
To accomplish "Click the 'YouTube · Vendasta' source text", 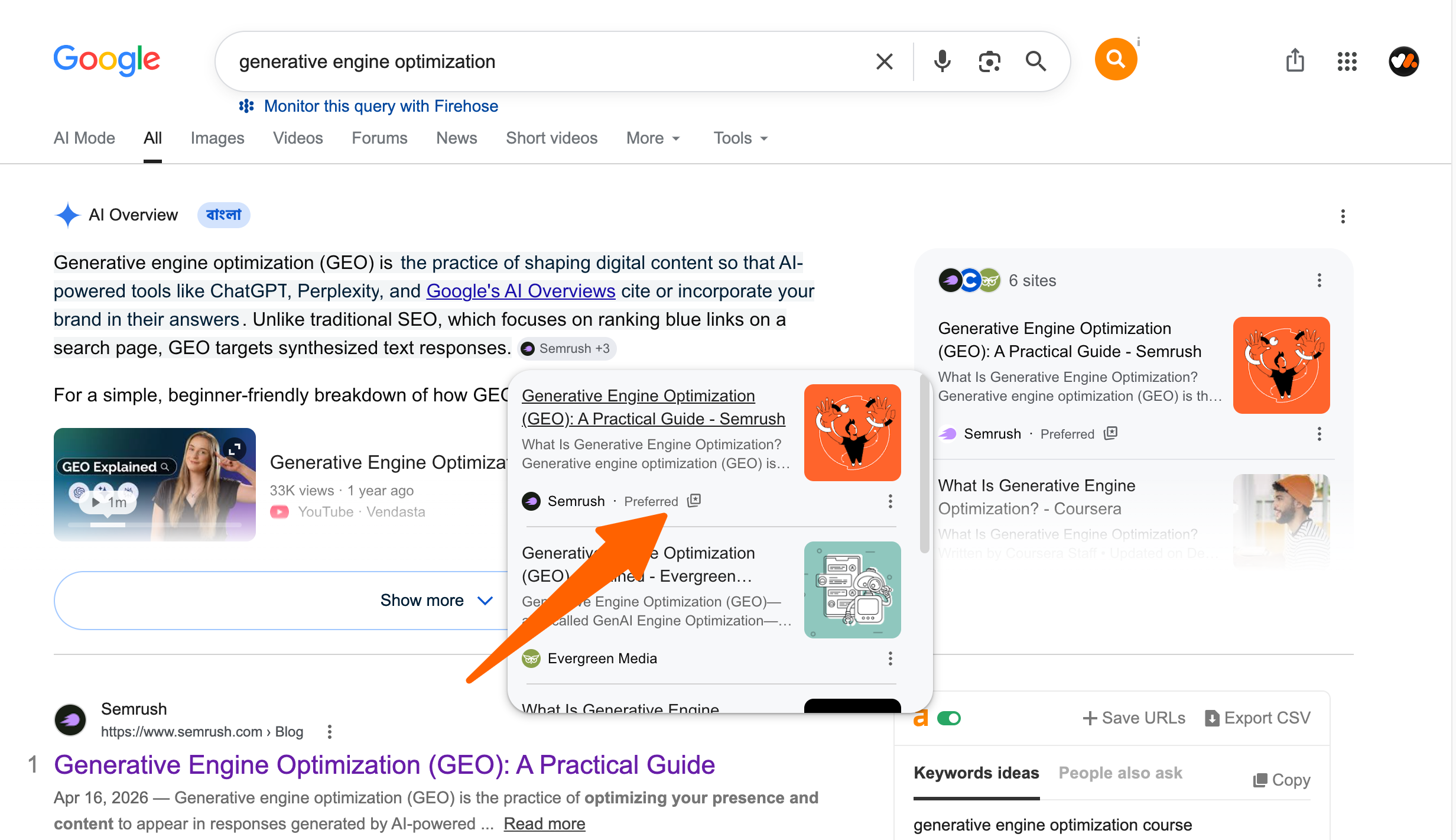I will click(362, 512).
